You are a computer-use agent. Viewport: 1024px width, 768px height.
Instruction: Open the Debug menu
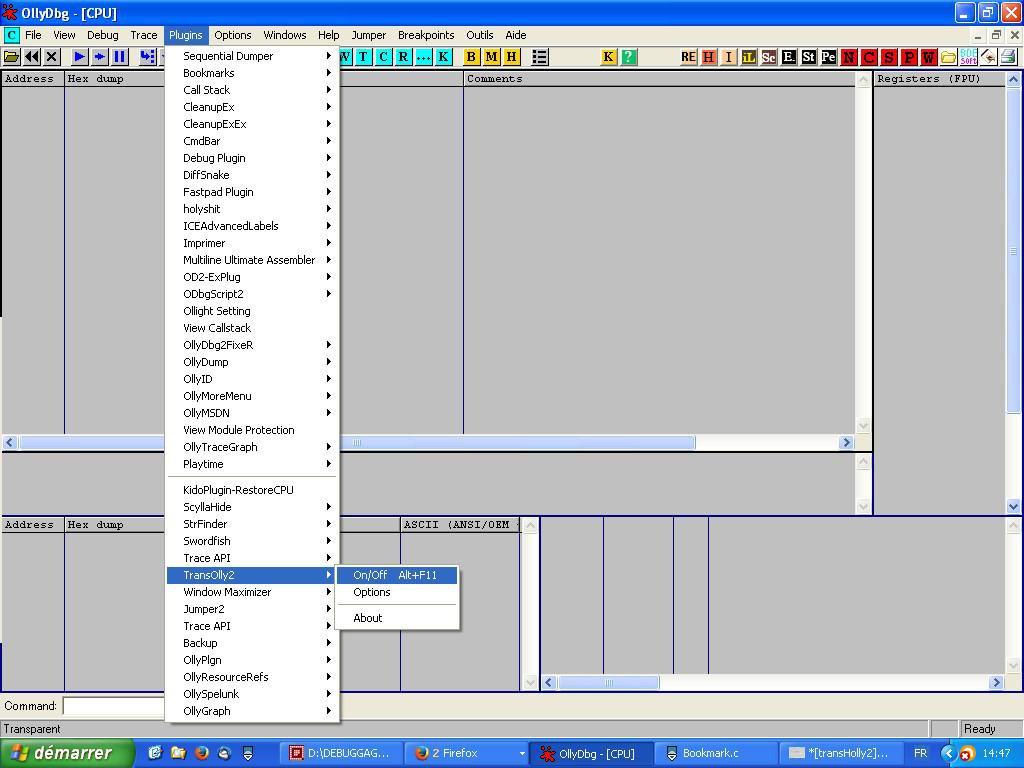click(103, 35)
